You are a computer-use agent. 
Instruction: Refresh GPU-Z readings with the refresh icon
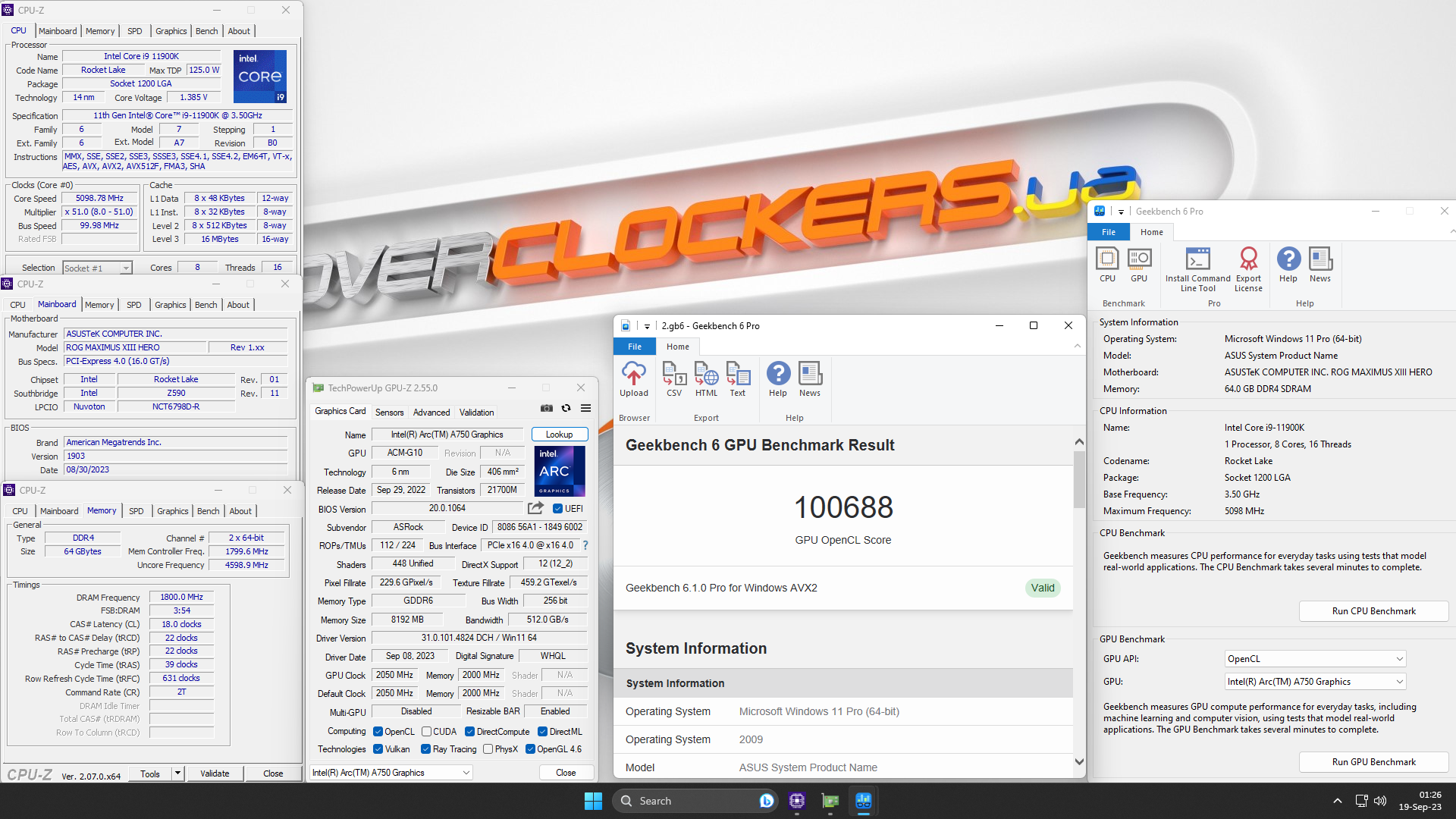coord(566,408)
